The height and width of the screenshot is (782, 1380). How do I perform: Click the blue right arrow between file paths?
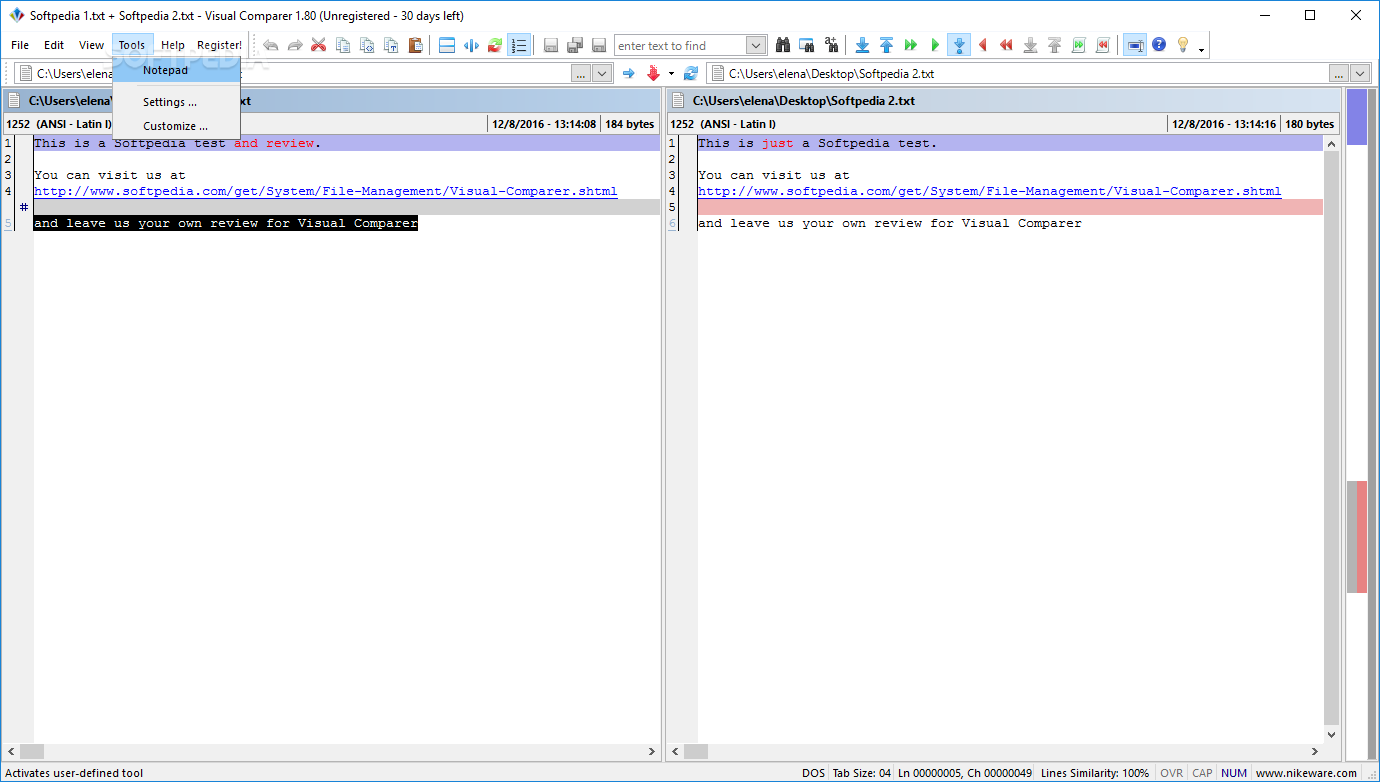(628, 73)
